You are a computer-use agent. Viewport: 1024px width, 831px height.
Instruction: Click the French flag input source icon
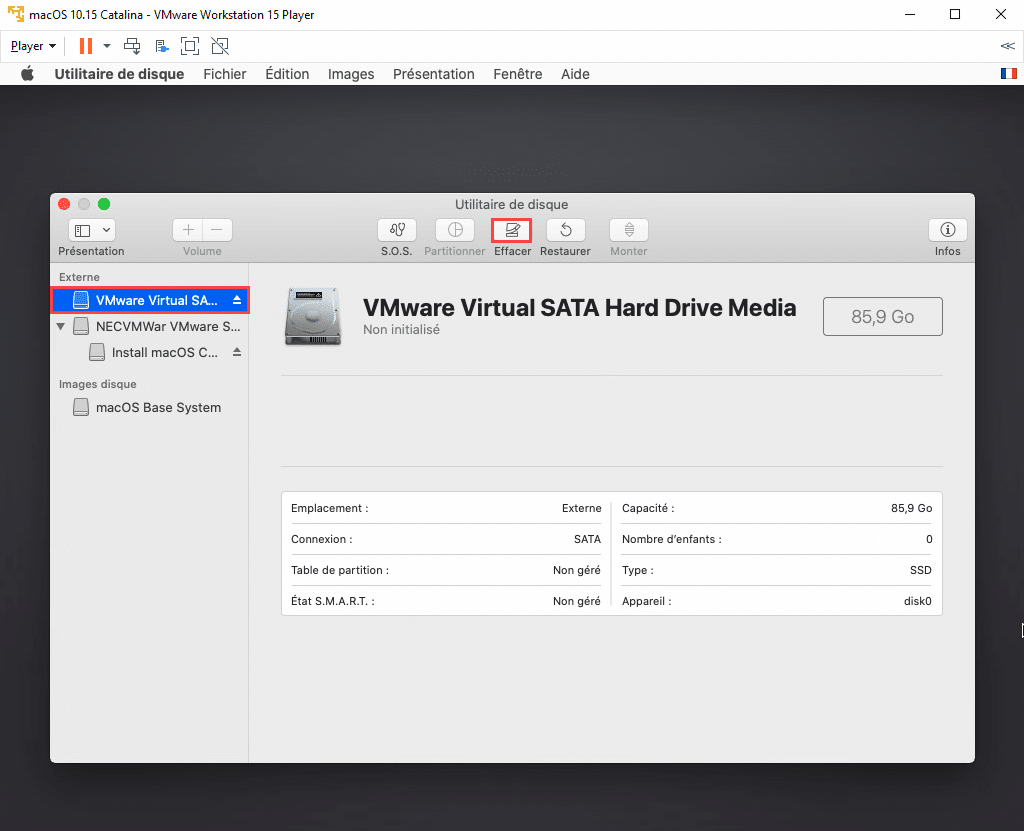[1008, 74]
